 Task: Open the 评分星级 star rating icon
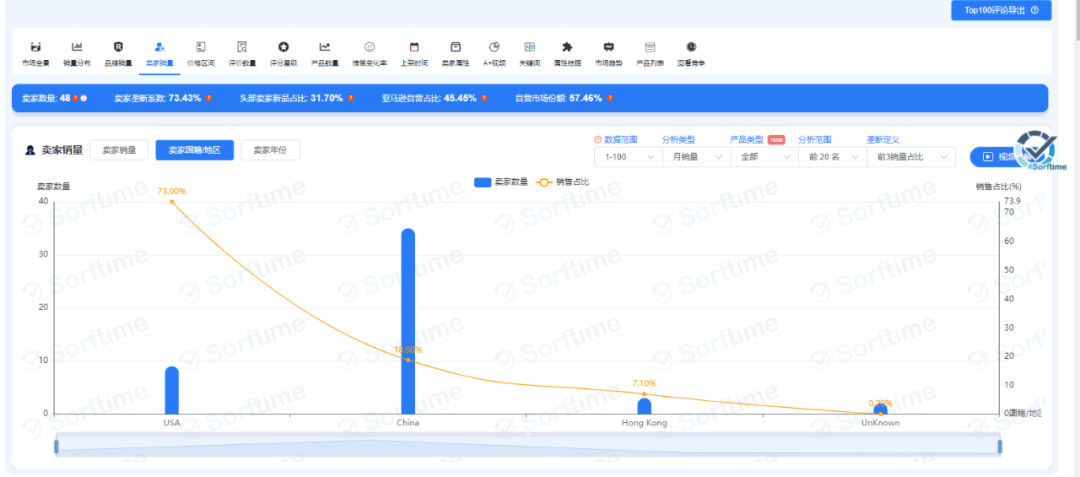coord(283,47)
